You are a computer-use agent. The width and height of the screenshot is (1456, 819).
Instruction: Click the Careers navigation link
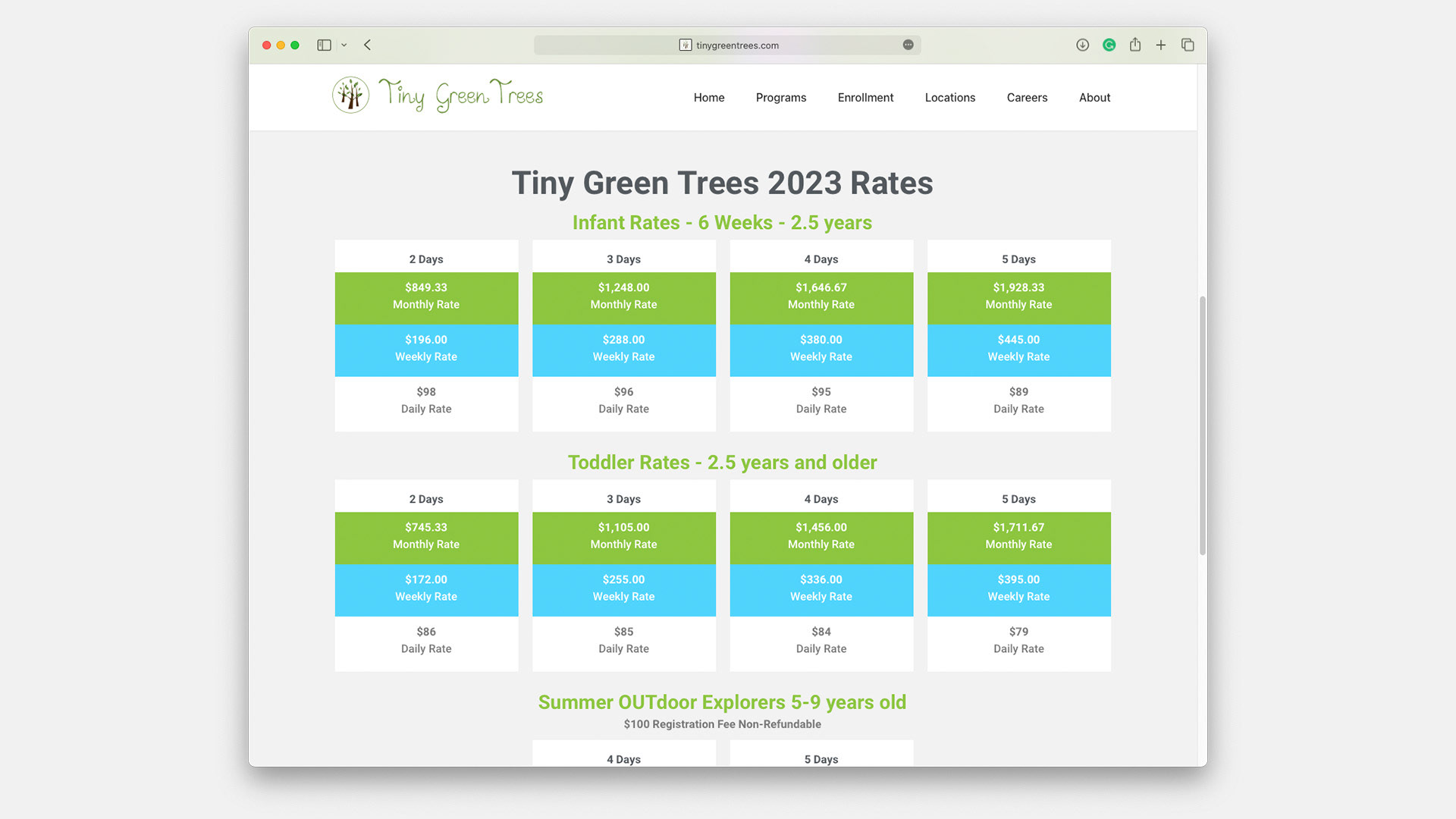[x=1027, y=98]
